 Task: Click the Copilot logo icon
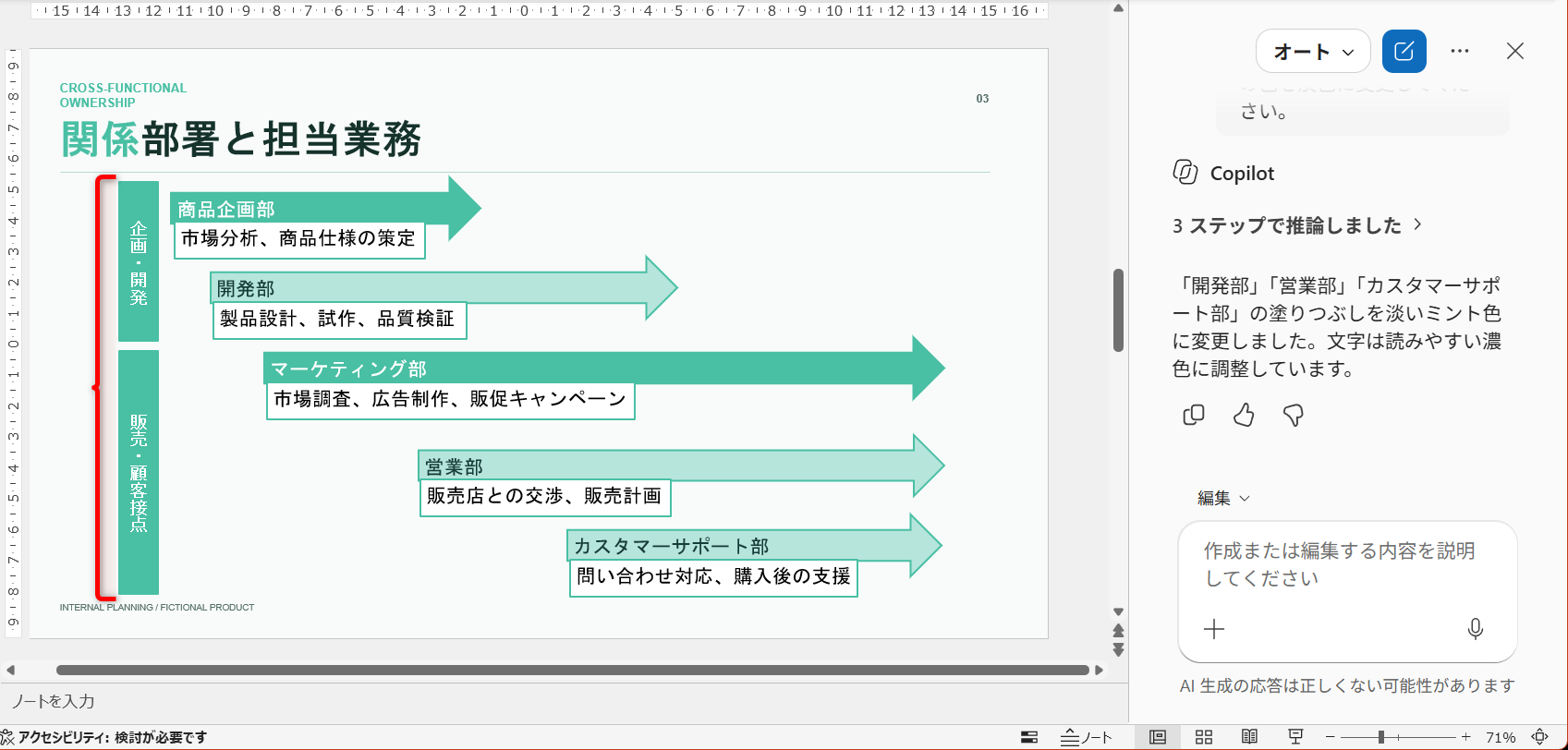(x=1185, y=173)
